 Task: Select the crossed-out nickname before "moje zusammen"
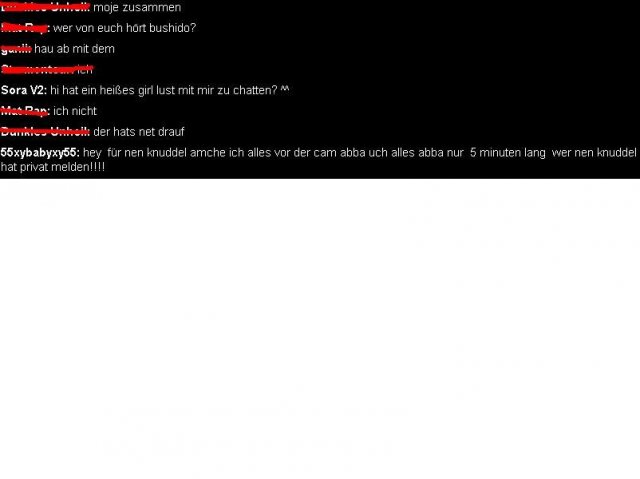45,7
